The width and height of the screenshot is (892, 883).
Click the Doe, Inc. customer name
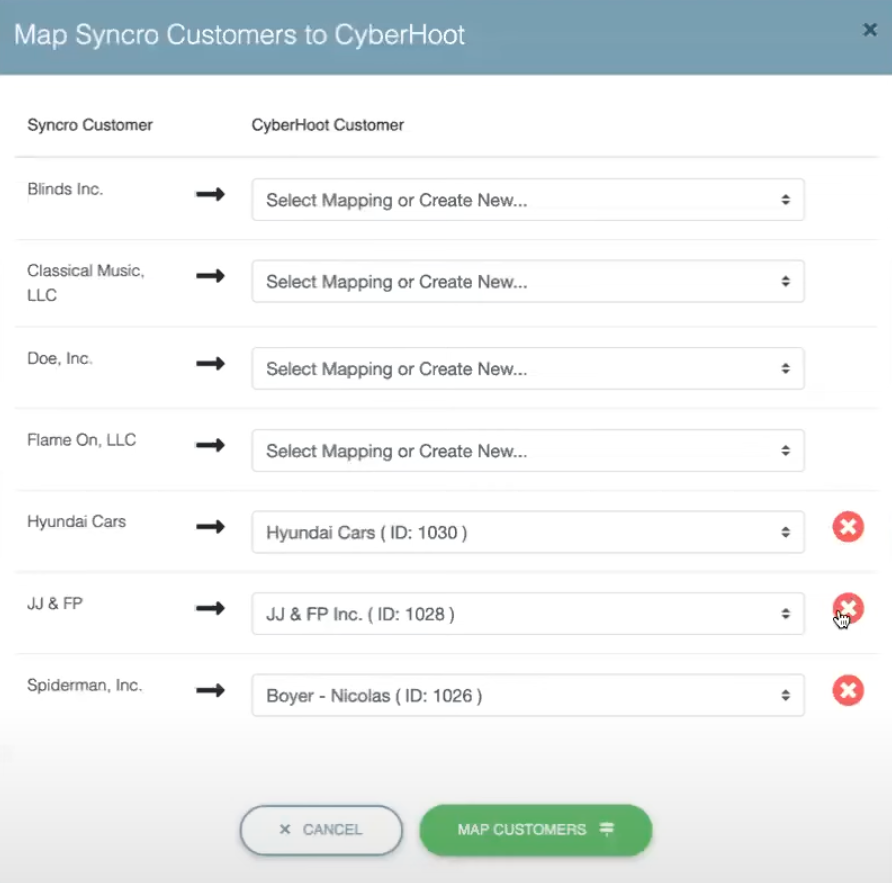[60, 358]
